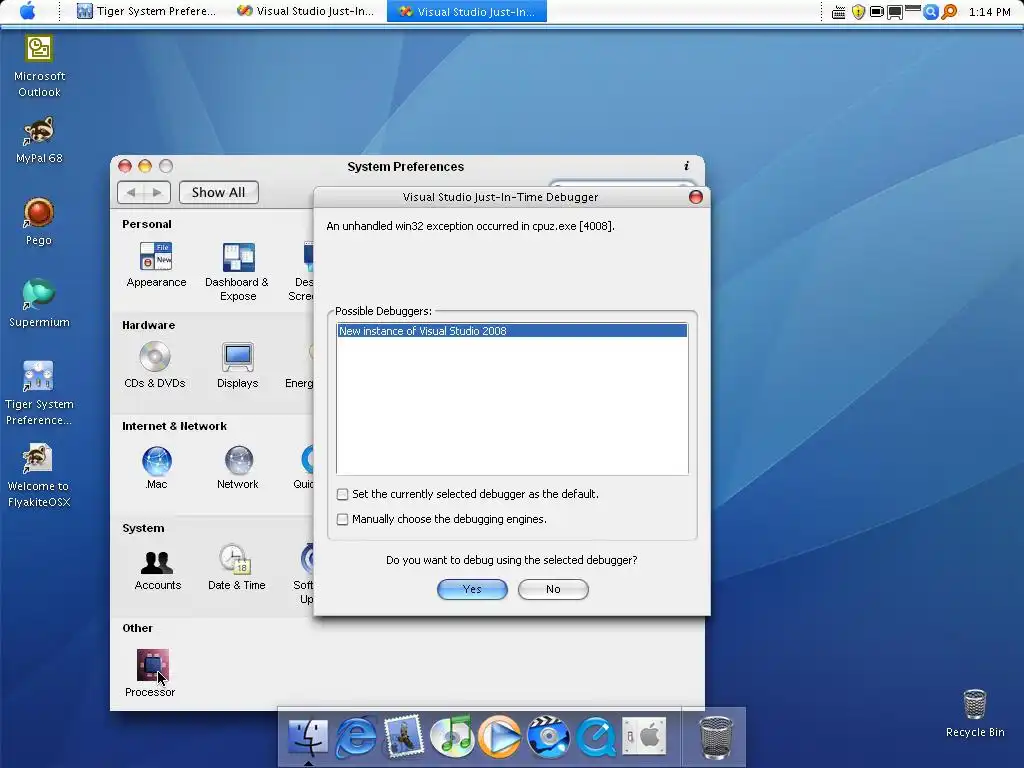Click the System Preferences search field
This screenshot has height=768, width=1024.
(622, 184)
